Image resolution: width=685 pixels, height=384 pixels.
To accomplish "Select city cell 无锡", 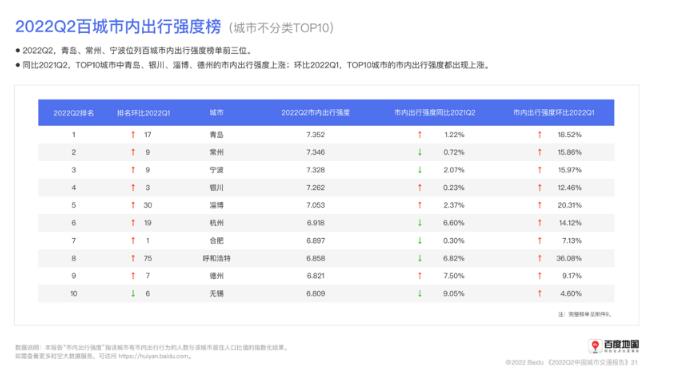I will coord(216,294).
